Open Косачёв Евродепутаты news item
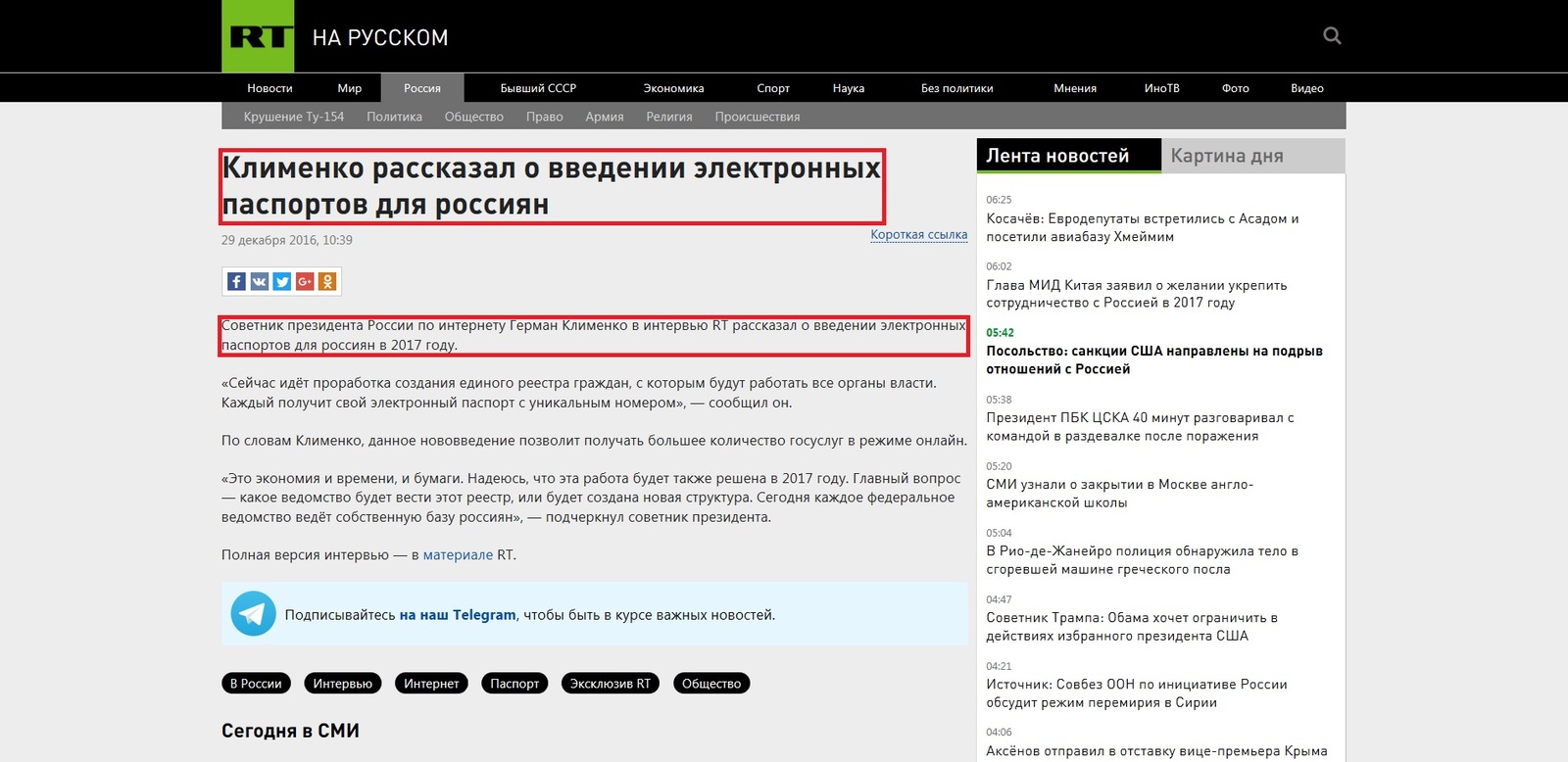Viewport: 1568px width, 762px height. 1143,227
